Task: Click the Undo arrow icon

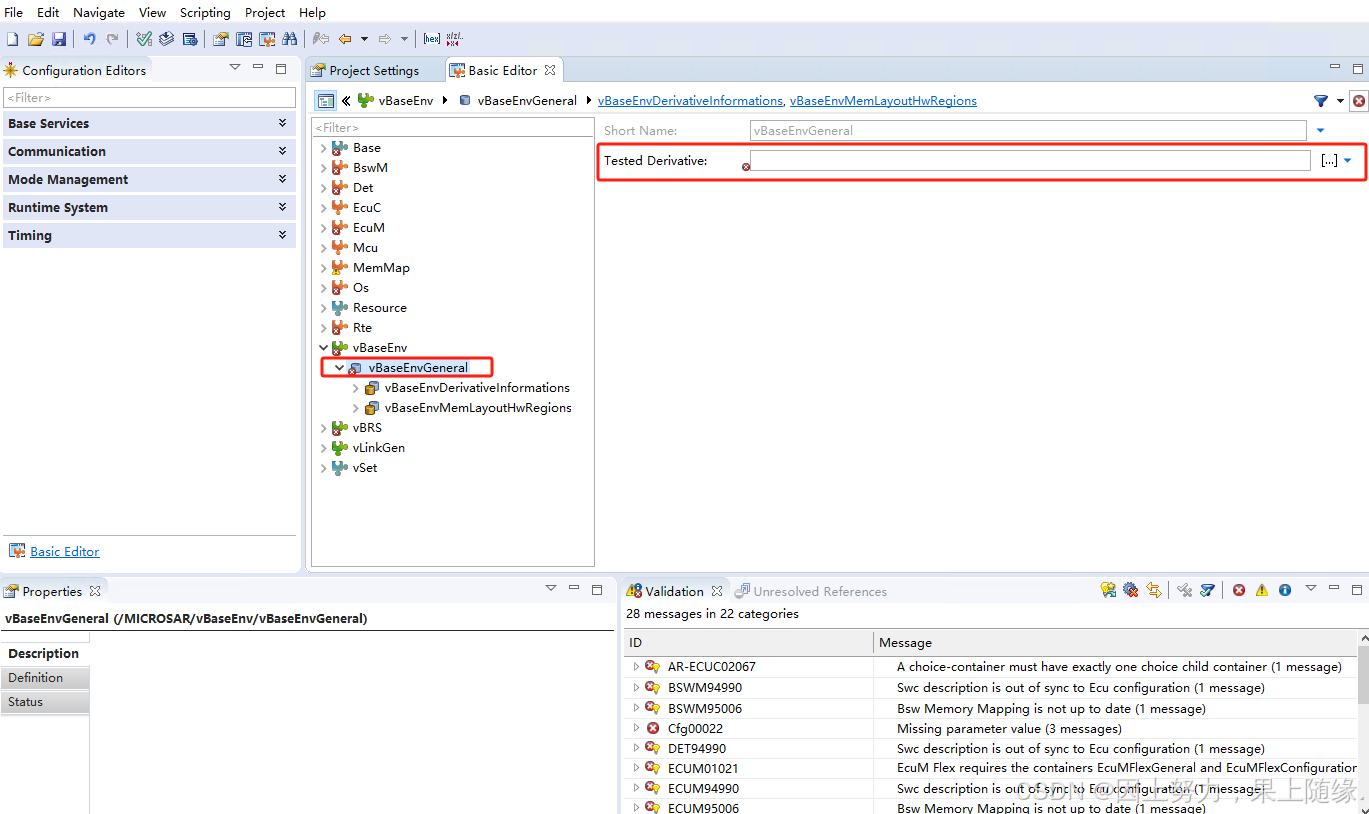Action: point(89,39)
